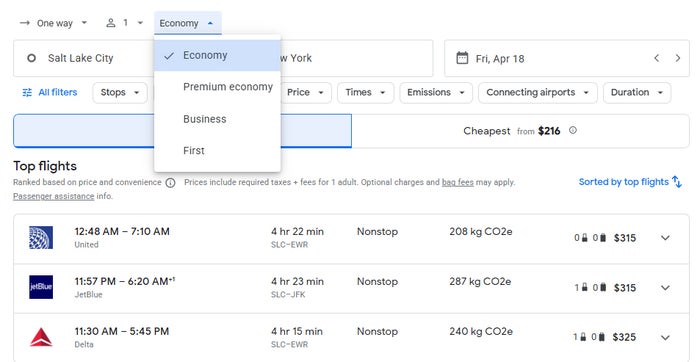Select the 12:48 AM – 7:10 AM United flight
The image size is (700, 362).
coord(351,239)
